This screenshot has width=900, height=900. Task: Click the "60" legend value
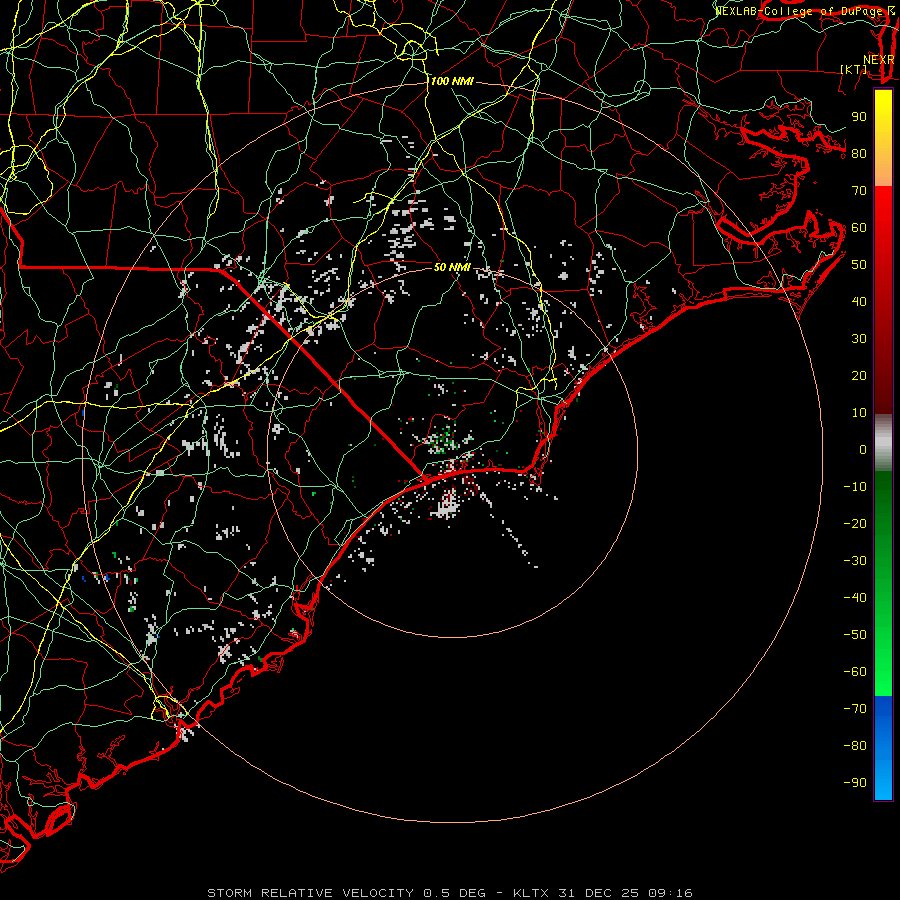(859, 228)
